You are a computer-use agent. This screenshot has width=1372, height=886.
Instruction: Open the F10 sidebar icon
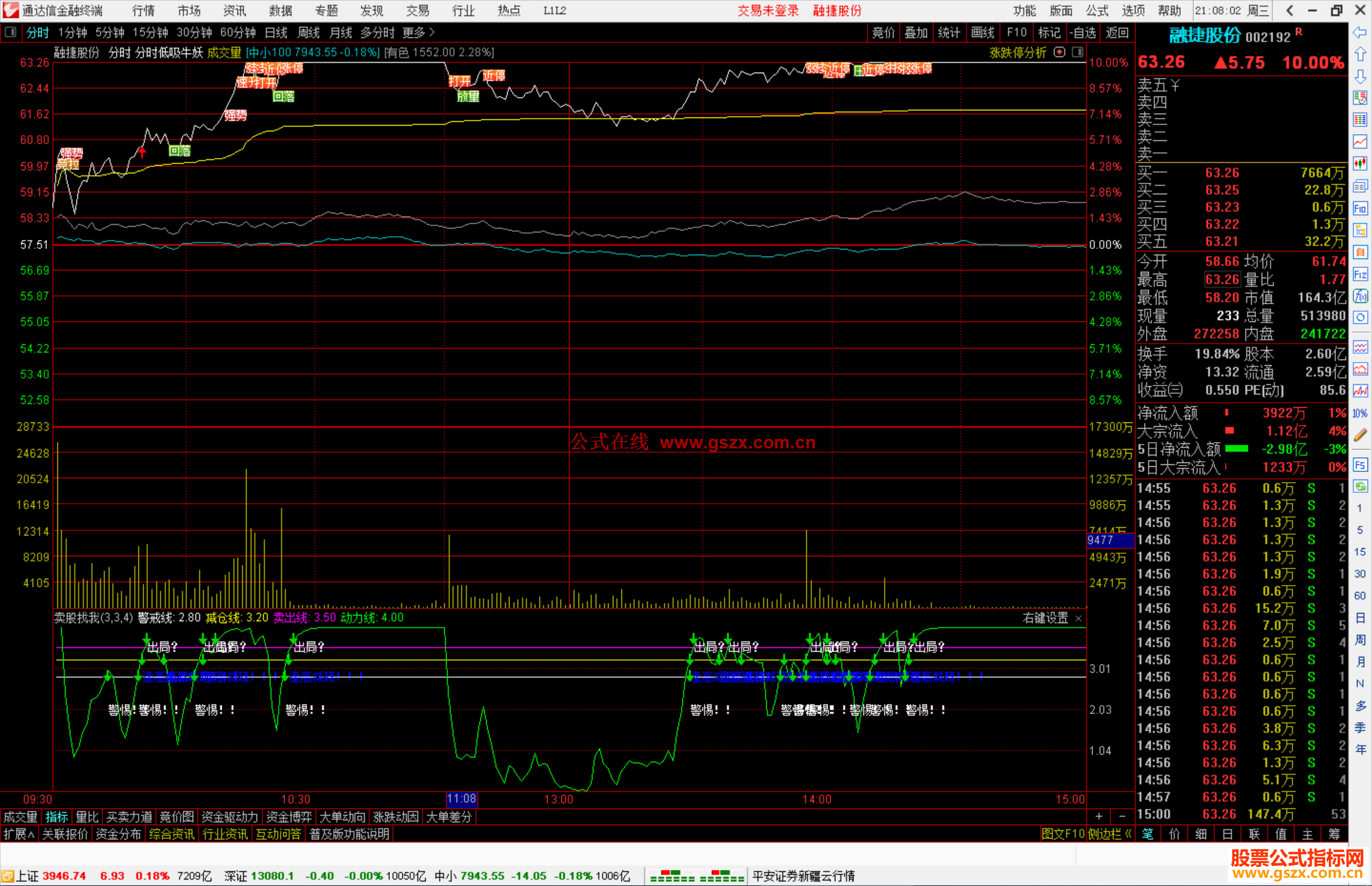coord(1360,208)
